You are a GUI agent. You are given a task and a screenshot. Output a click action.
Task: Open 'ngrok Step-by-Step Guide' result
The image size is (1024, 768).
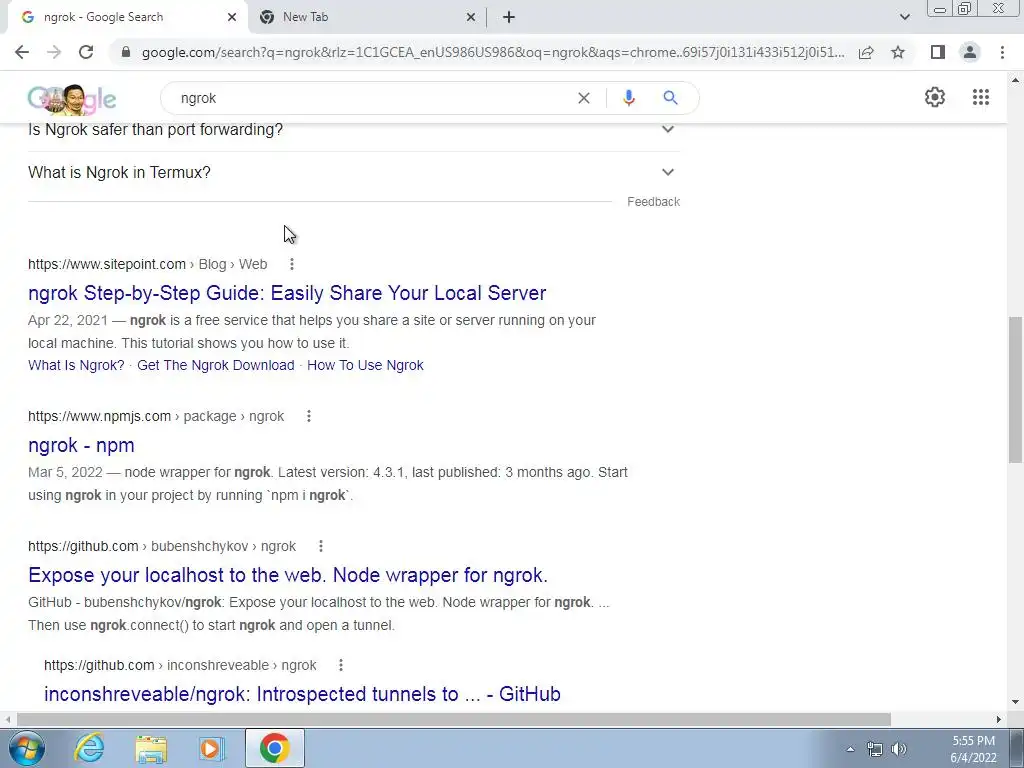(287, 293)
